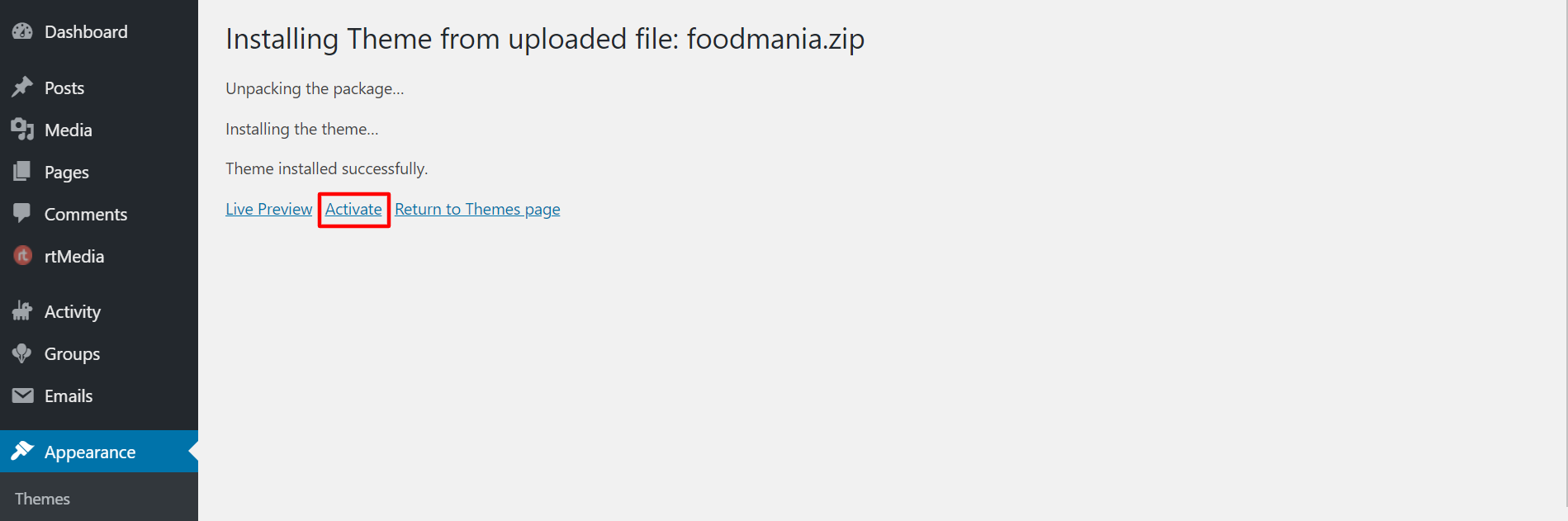
Task: Select the Appearance menu item
Action: tap(89, 452)
